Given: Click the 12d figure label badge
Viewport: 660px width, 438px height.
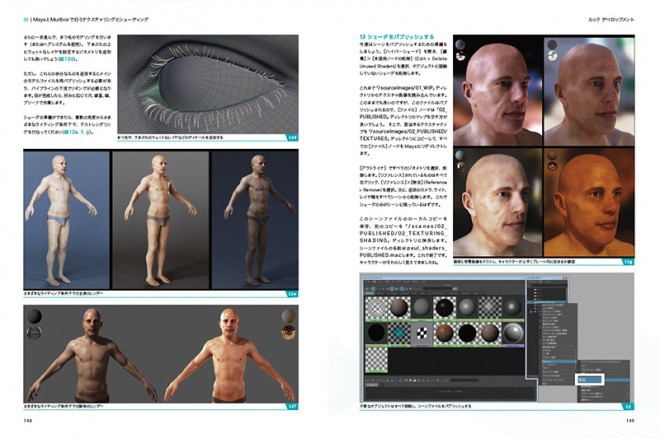Looking at the screenshot, I should pyautogui.click(x=292, y=138).
